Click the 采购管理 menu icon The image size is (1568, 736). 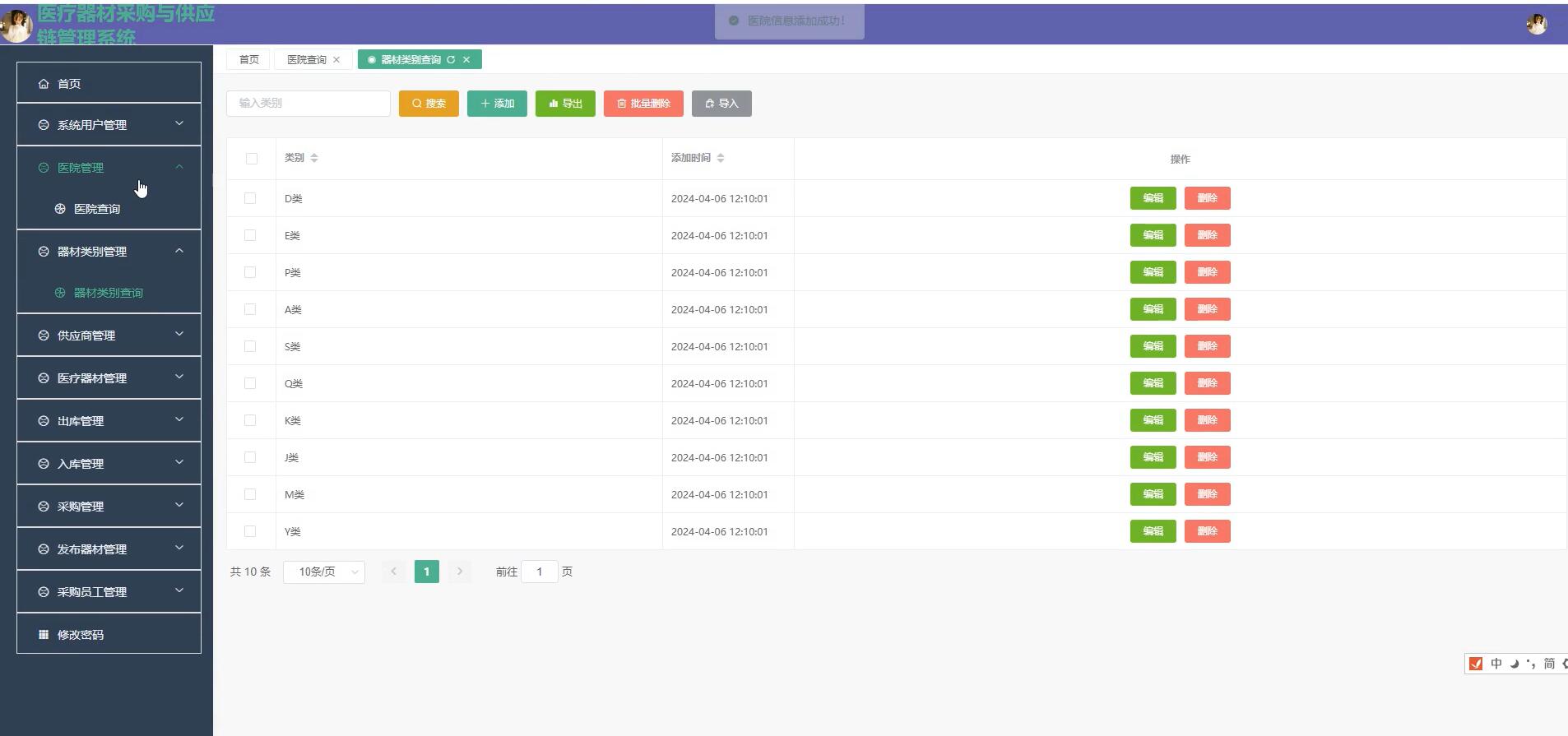click(x=44, y=507)
